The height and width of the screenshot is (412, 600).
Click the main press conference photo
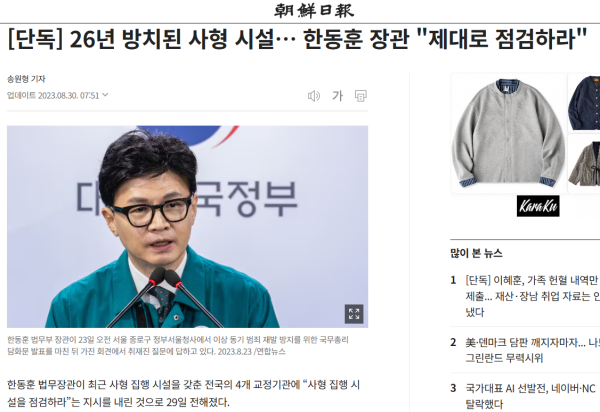[x=188, y=226]
